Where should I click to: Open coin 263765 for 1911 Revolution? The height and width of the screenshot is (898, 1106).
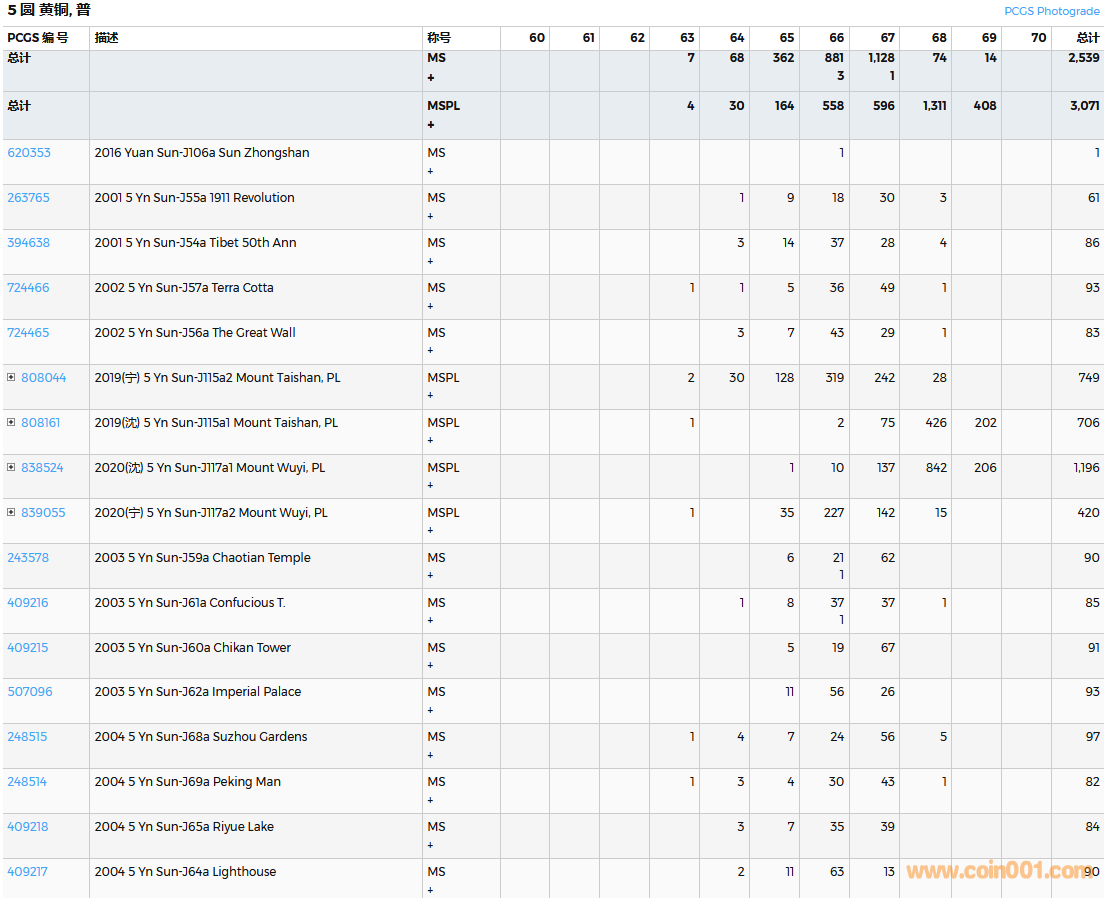(28, 198)
